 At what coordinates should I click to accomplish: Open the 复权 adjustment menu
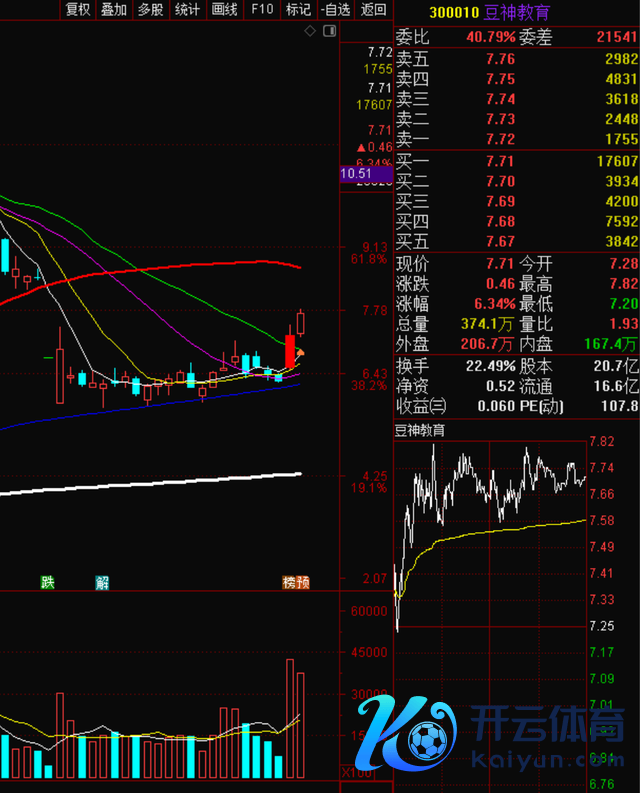(x=77, y=10)
